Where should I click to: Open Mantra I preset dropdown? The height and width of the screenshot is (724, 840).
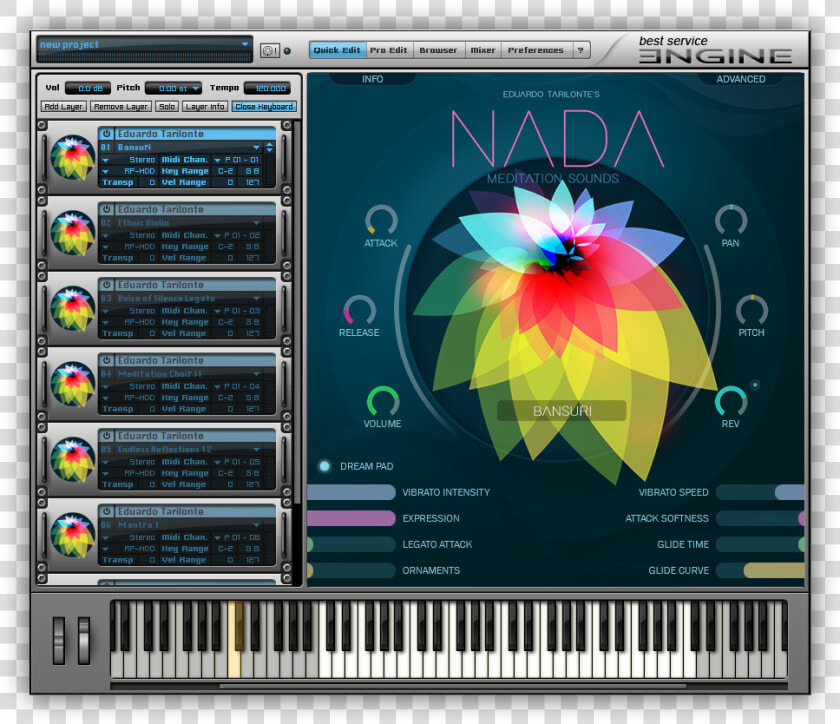point(257,525)
